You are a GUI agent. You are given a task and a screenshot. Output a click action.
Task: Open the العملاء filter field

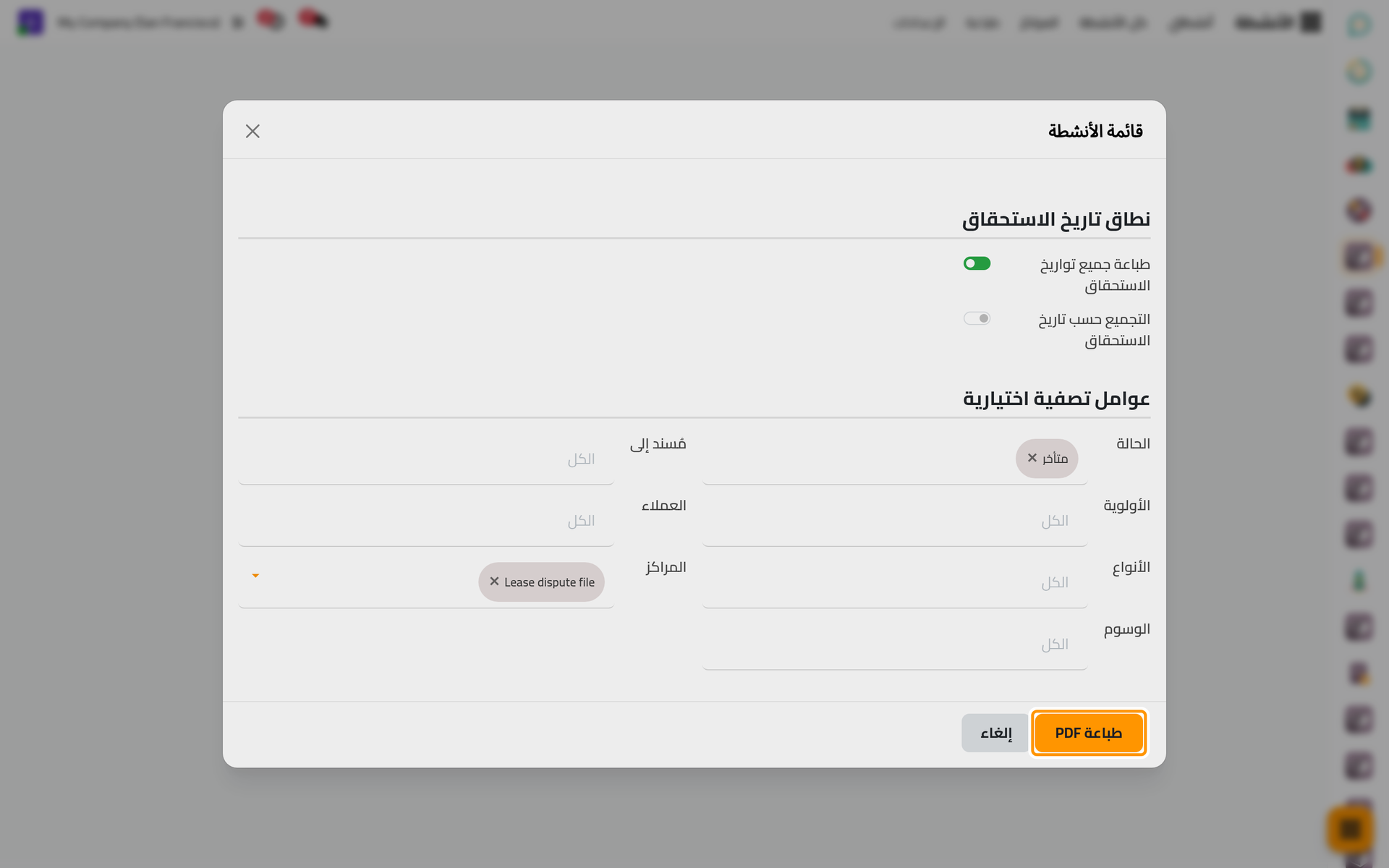pos(426,521)
